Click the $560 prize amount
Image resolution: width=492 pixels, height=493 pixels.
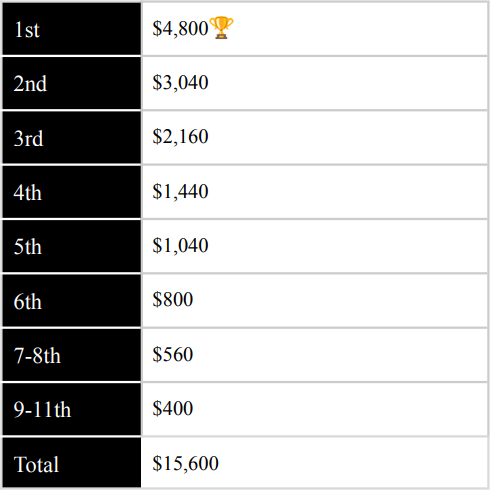pos(173,354)
